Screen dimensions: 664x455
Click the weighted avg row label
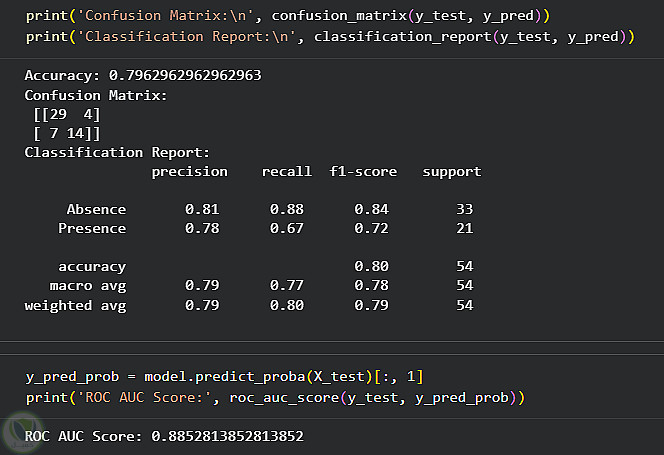pos(75,305)
